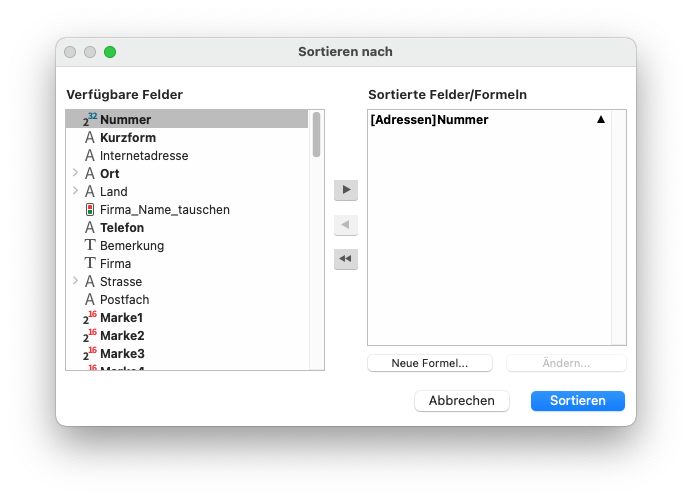Viewport: 692px width, 500px height.
Task: Click the available fields list scrollbar
Action: click(316, 136)
